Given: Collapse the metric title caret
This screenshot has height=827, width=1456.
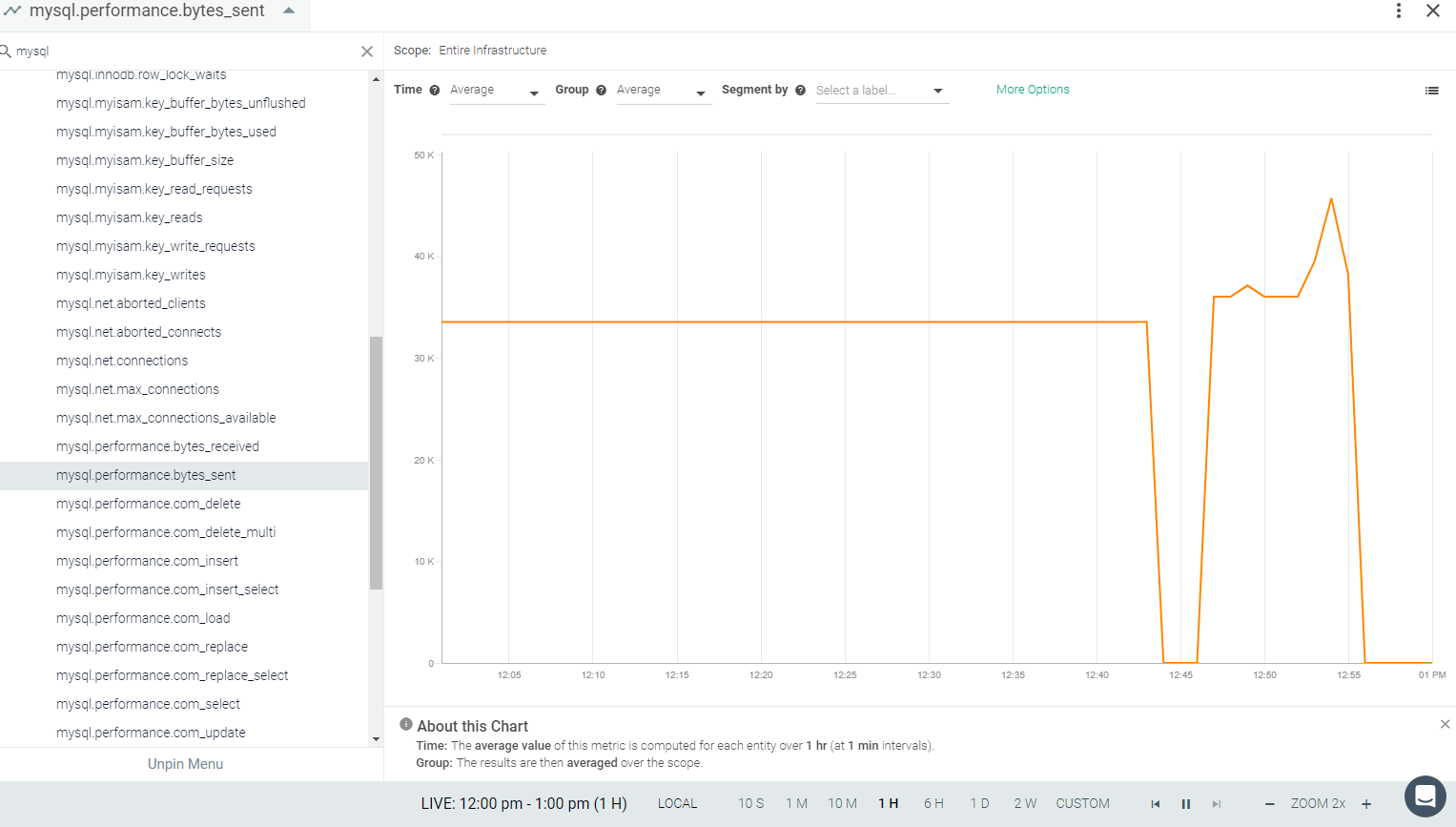Looking at the screenshot, I should (x=289, y=10).
